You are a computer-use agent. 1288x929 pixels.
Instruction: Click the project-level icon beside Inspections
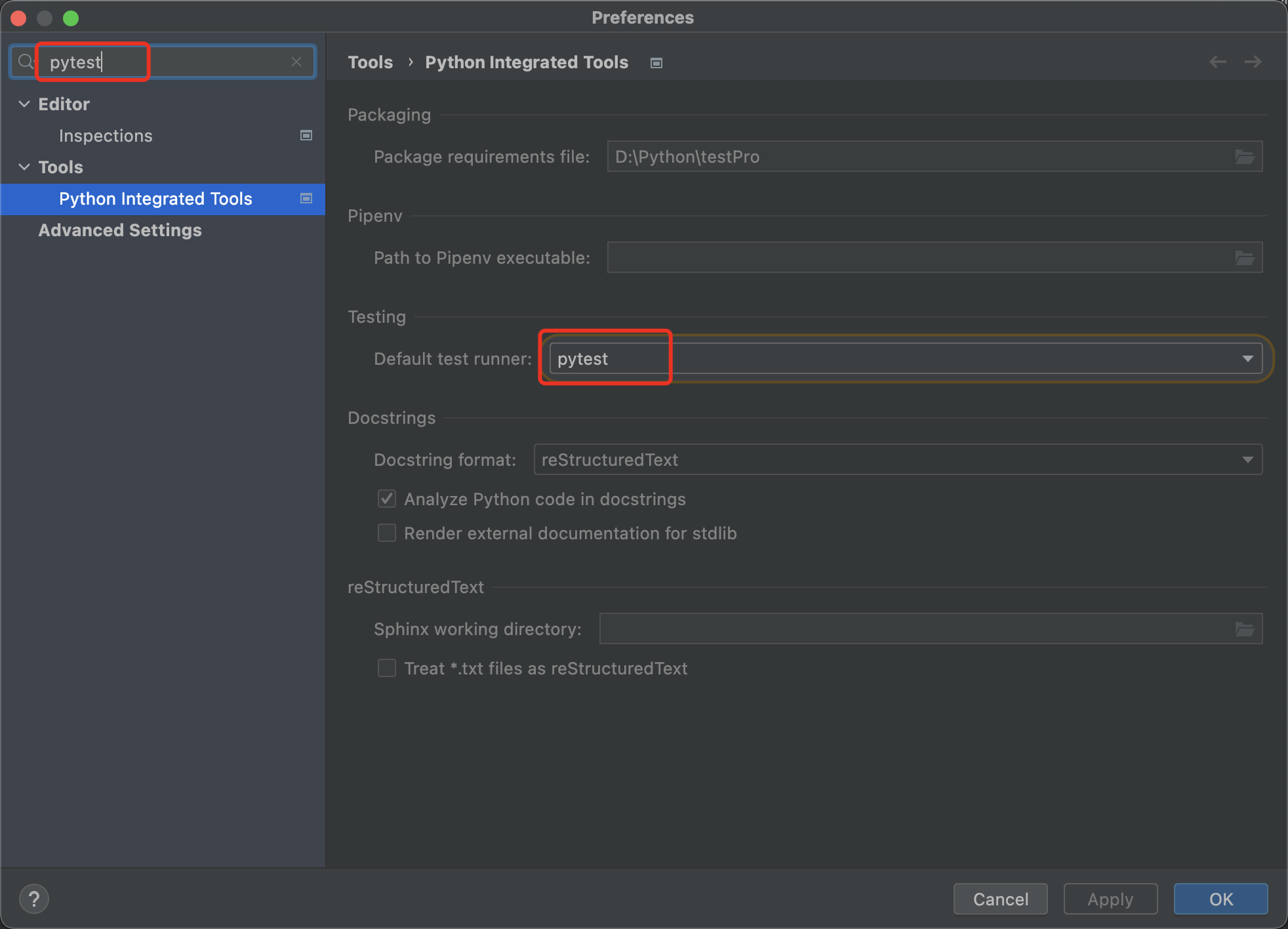pyautogui.click(x=306, y=136)
